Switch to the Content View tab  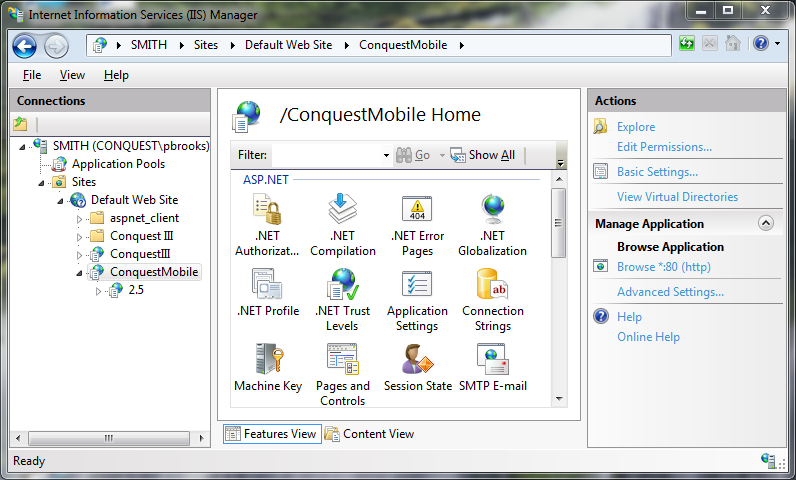coord(370,434)
